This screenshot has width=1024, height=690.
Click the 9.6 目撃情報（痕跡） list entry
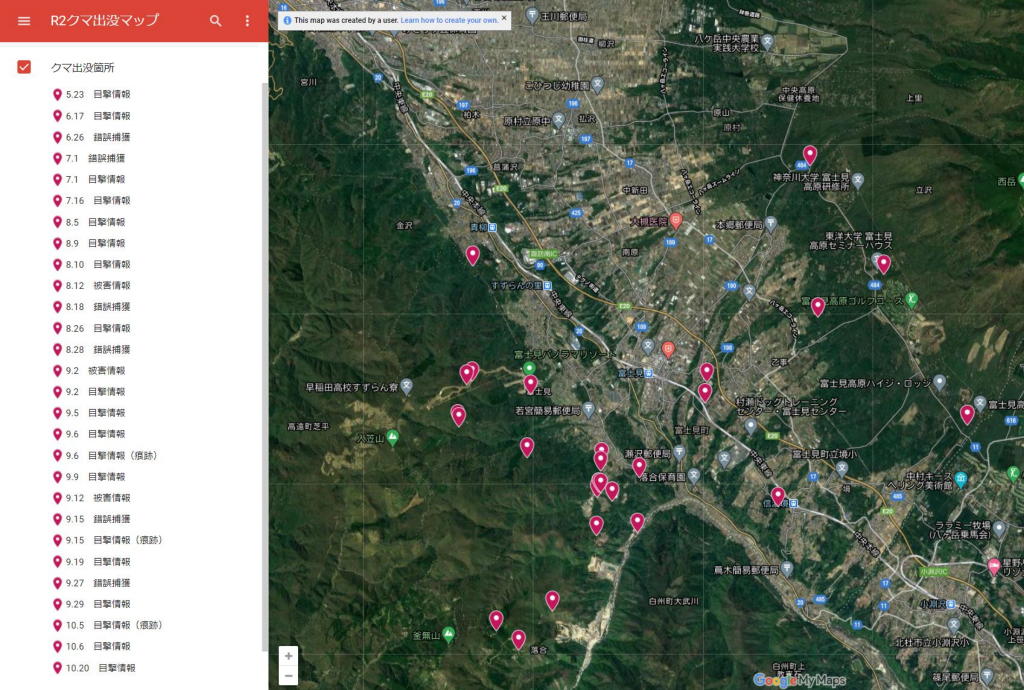(111, 455)
